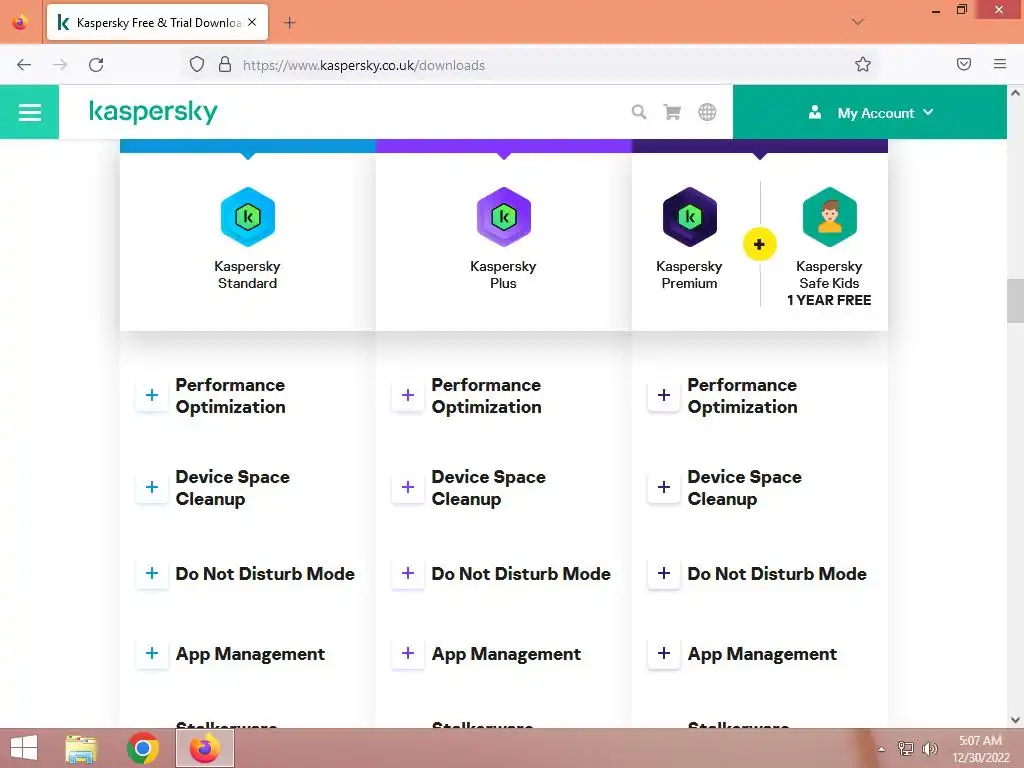The image size is (1024, 768).
Task: Bookmark the page with the star icon
Action: [x=863, y=64]
